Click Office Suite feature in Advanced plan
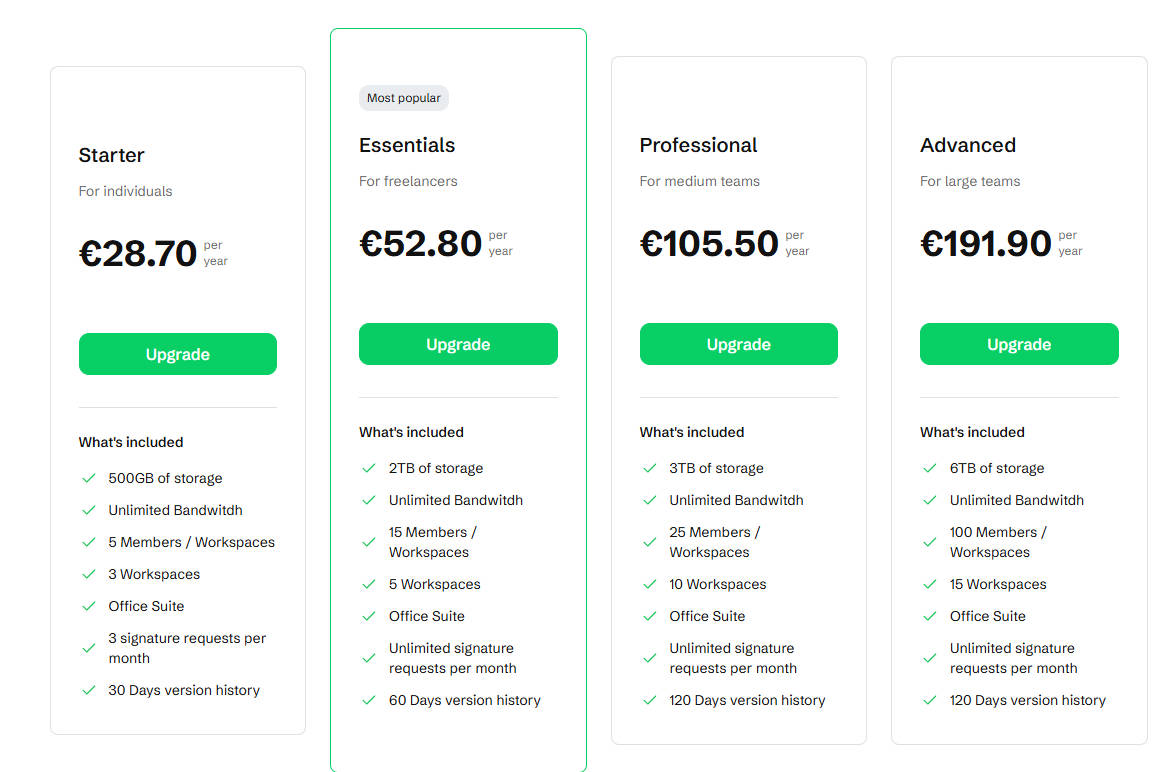This screenshot has width=1170, height=772. pyautogui.click(x=987, y=616)
